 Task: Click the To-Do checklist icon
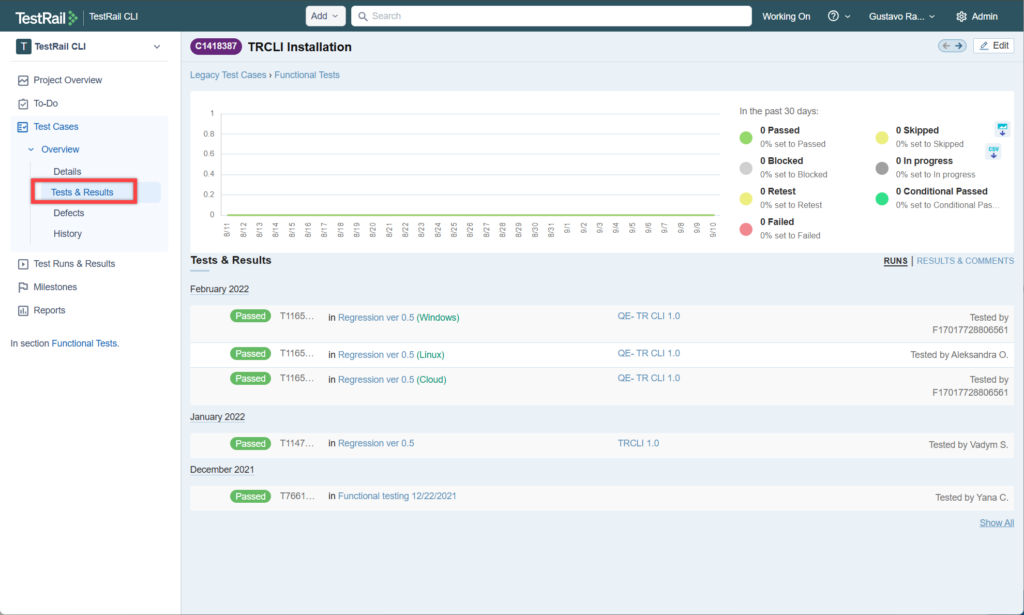point(23,103)
